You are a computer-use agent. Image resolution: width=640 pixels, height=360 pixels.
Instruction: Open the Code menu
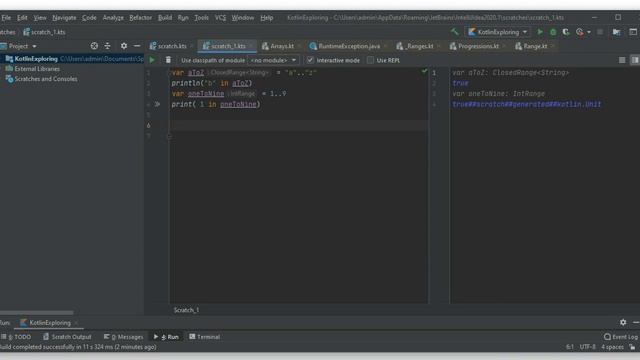click(89, 18)
